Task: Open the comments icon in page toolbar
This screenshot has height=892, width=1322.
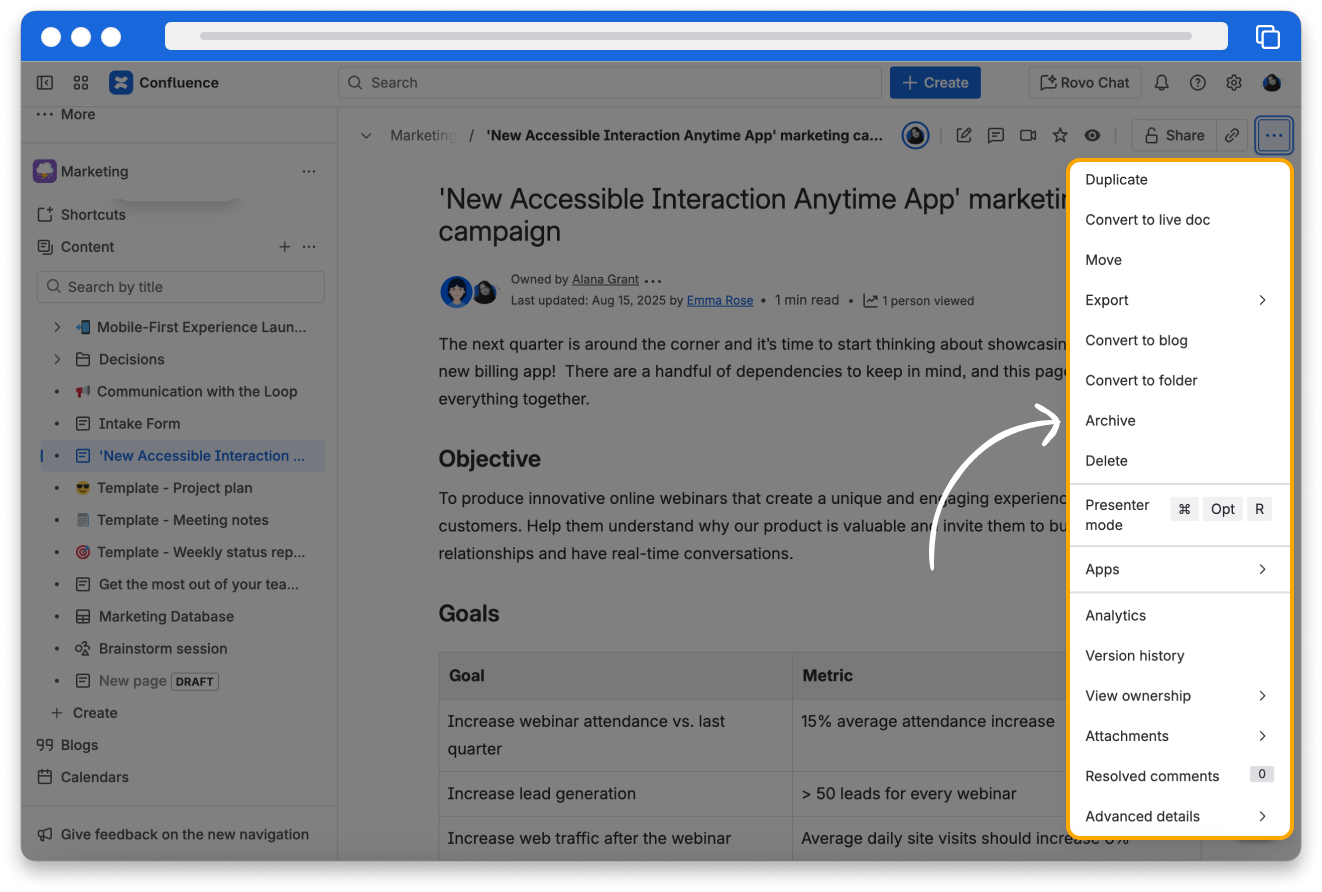Action: [996, 136]
